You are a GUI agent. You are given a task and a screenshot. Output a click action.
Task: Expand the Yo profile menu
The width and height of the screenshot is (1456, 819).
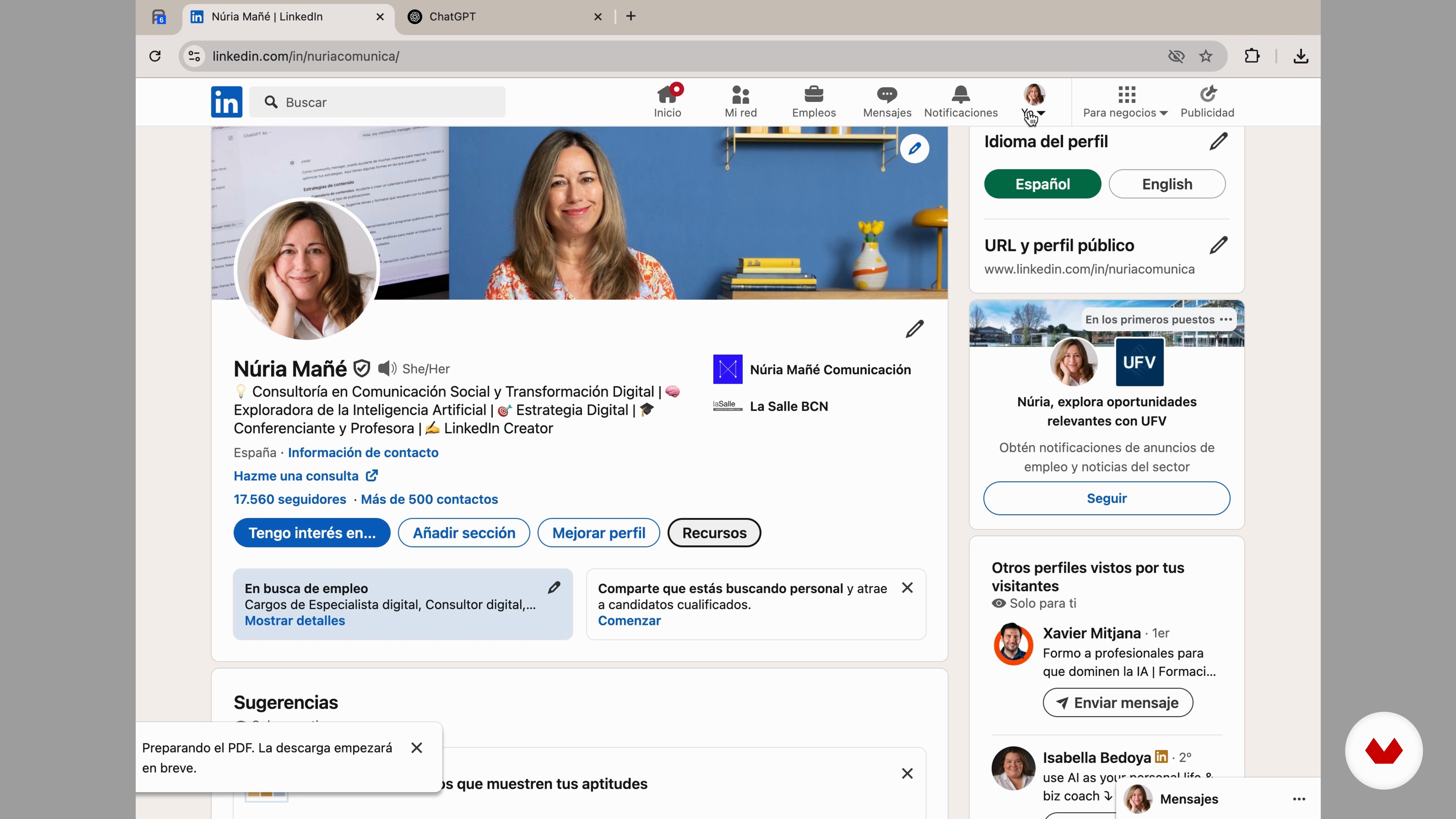tap(1034, 102)
